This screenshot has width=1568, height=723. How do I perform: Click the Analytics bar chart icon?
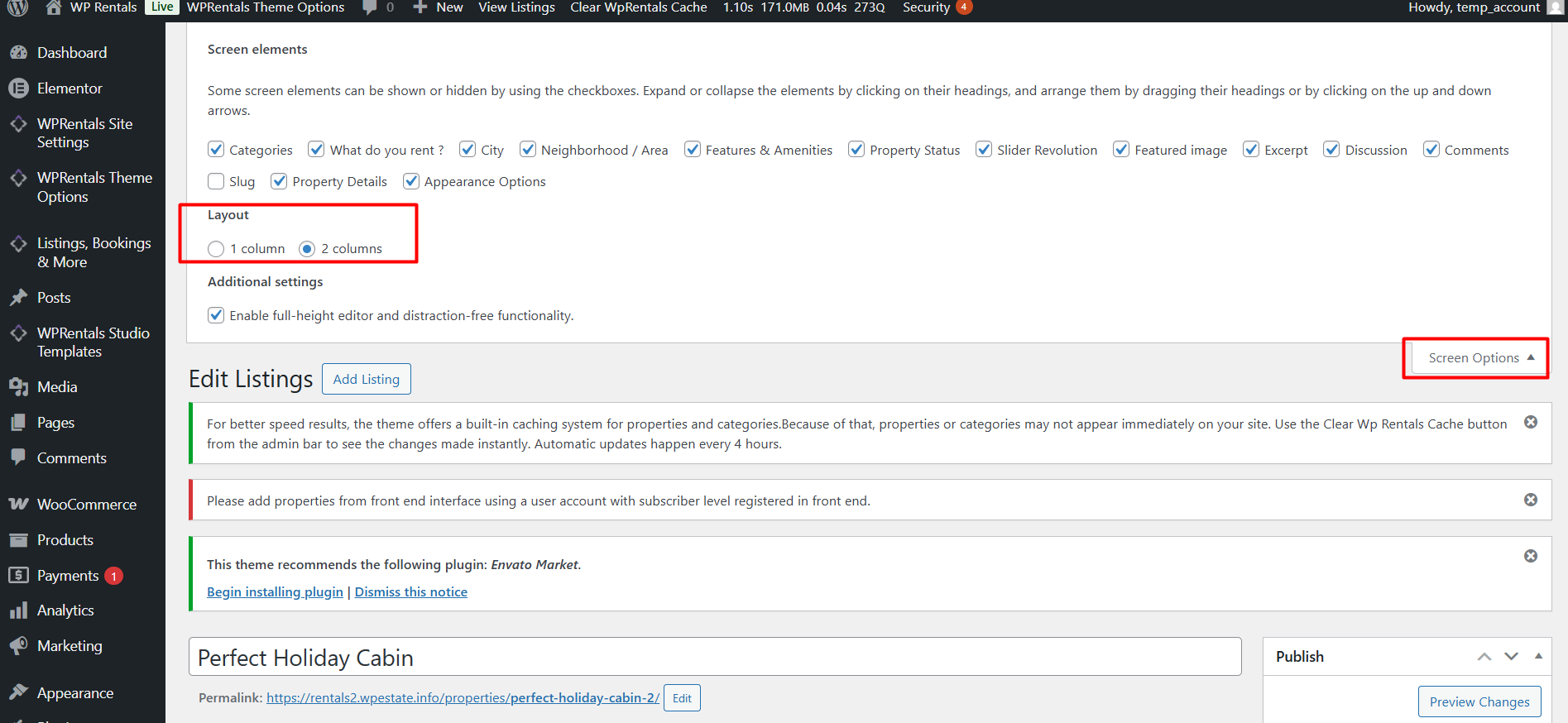click(x=18, y=610)
